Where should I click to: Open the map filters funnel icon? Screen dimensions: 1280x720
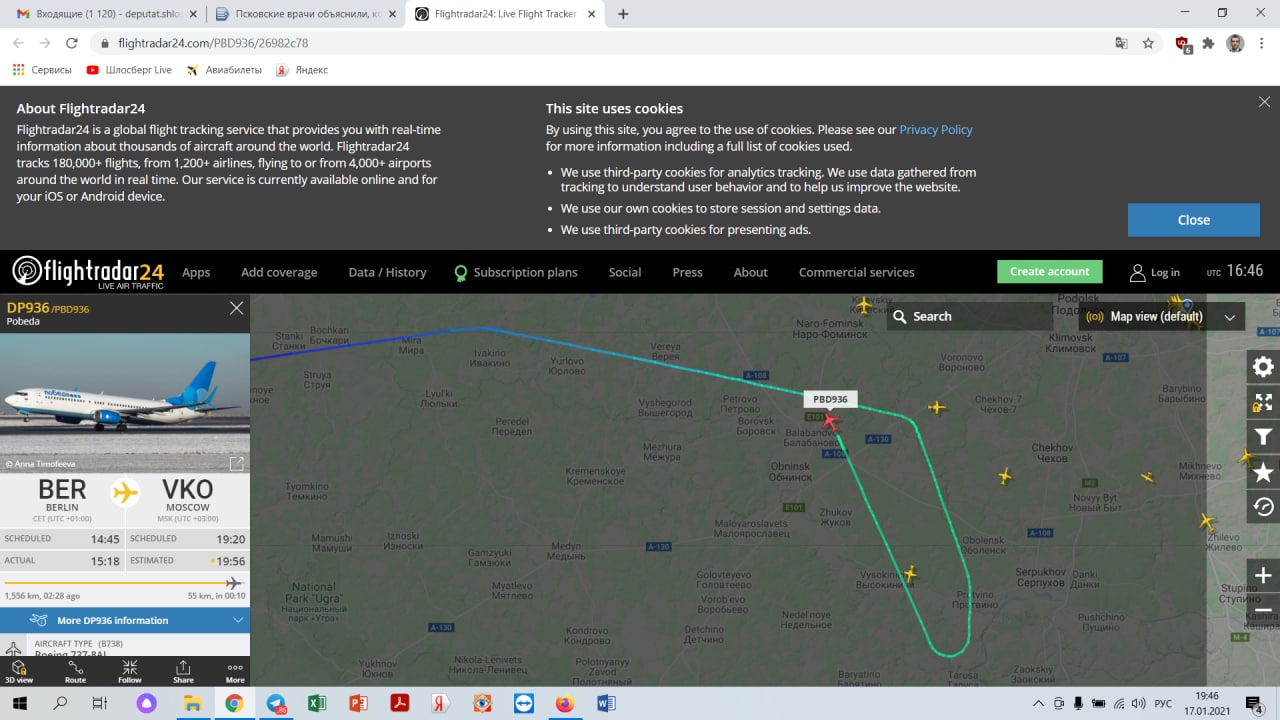click(1263, 437)
